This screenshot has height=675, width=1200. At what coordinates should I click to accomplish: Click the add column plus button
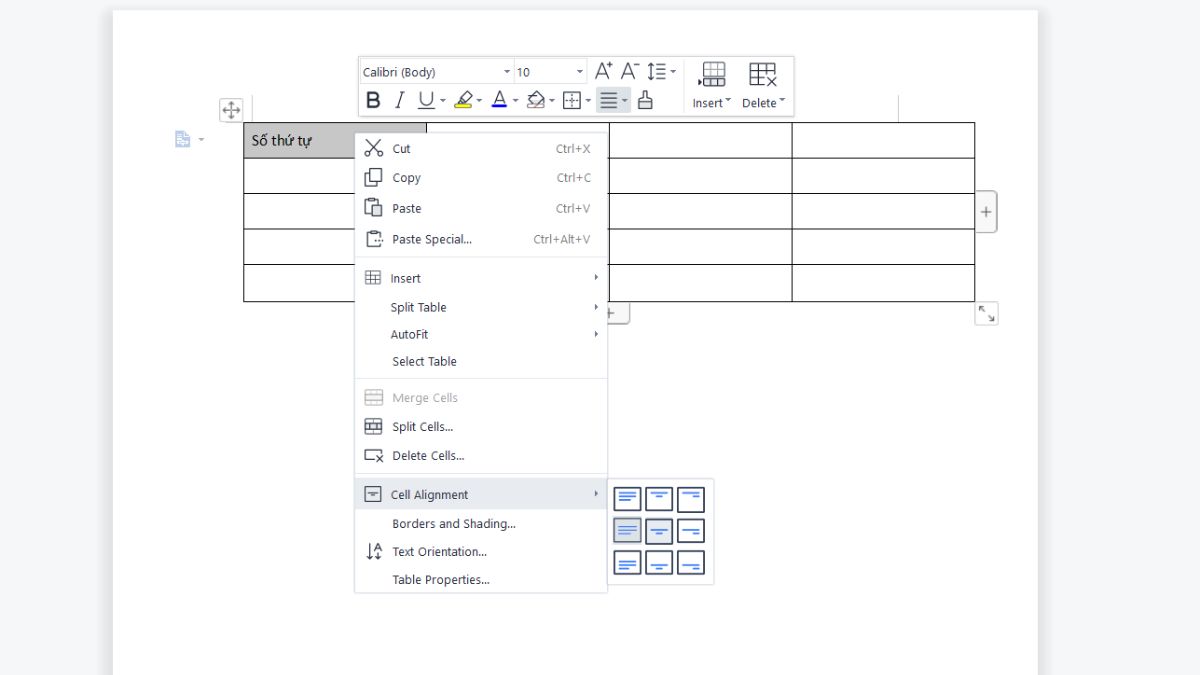point(986,212)
